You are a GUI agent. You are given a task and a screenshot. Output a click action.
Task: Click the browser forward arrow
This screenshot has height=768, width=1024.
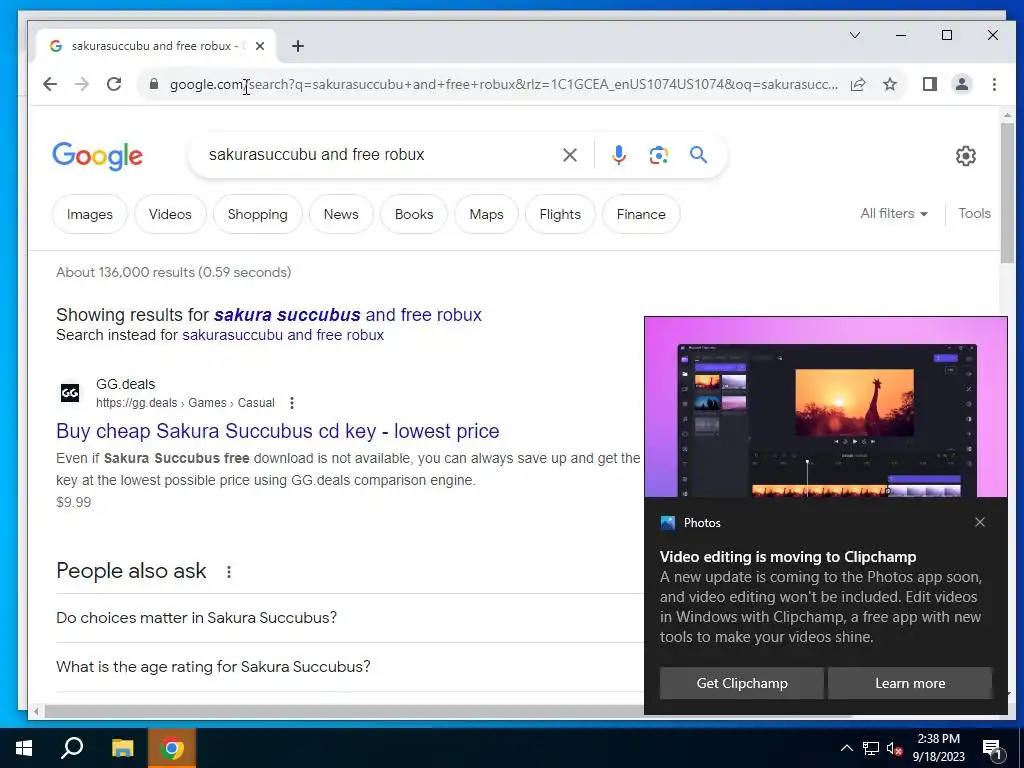pos(82,84)
